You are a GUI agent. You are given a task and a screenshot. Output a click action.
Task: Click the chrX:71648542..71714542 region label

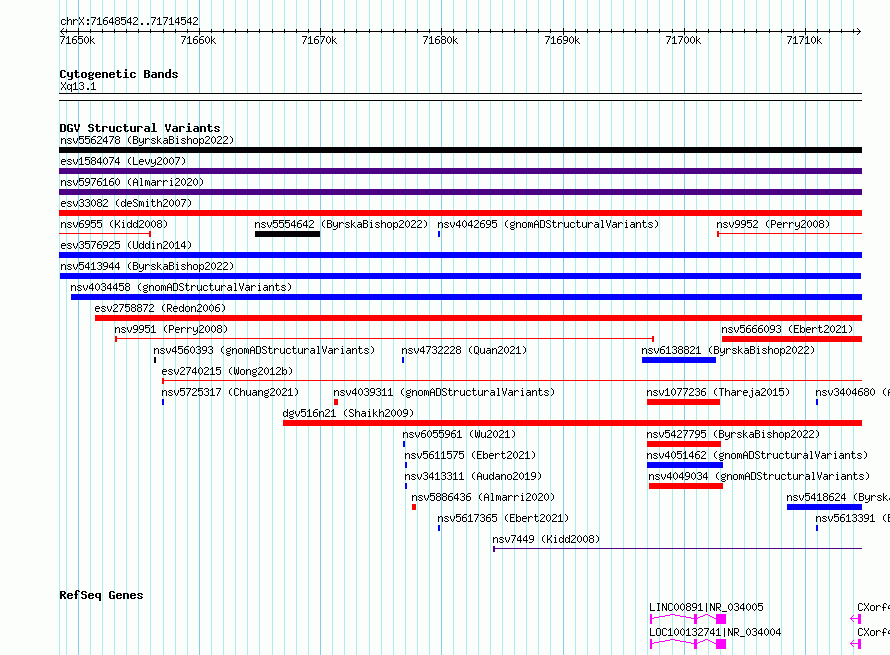pyautogui.click(x=129, y=21)
